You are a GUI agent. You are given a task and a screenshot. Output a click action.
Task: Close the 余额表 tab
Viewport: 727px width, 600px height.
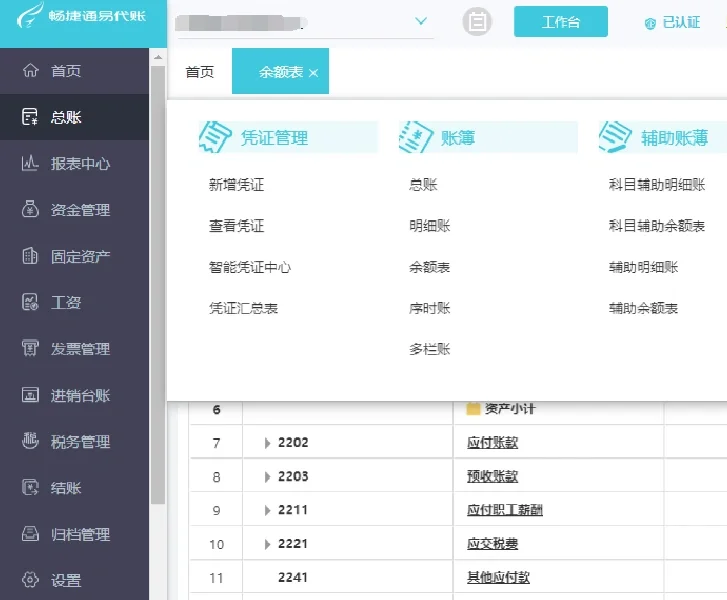[x=313, y=73]
